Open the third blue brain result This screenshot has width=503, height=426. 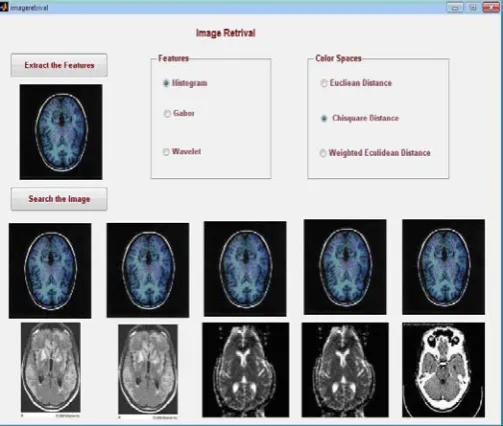point(245,269)
